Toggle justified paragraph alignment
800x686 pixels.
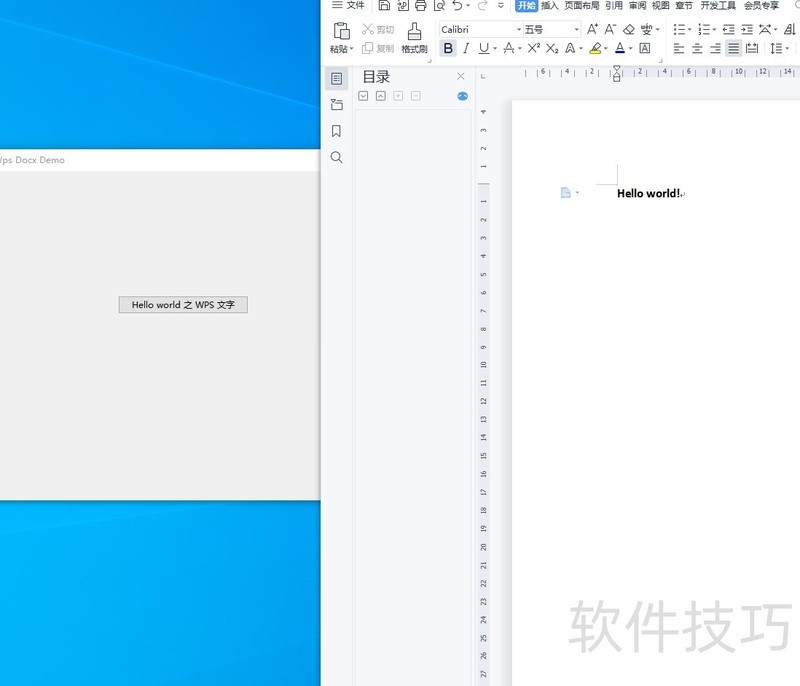pos(734,48)
